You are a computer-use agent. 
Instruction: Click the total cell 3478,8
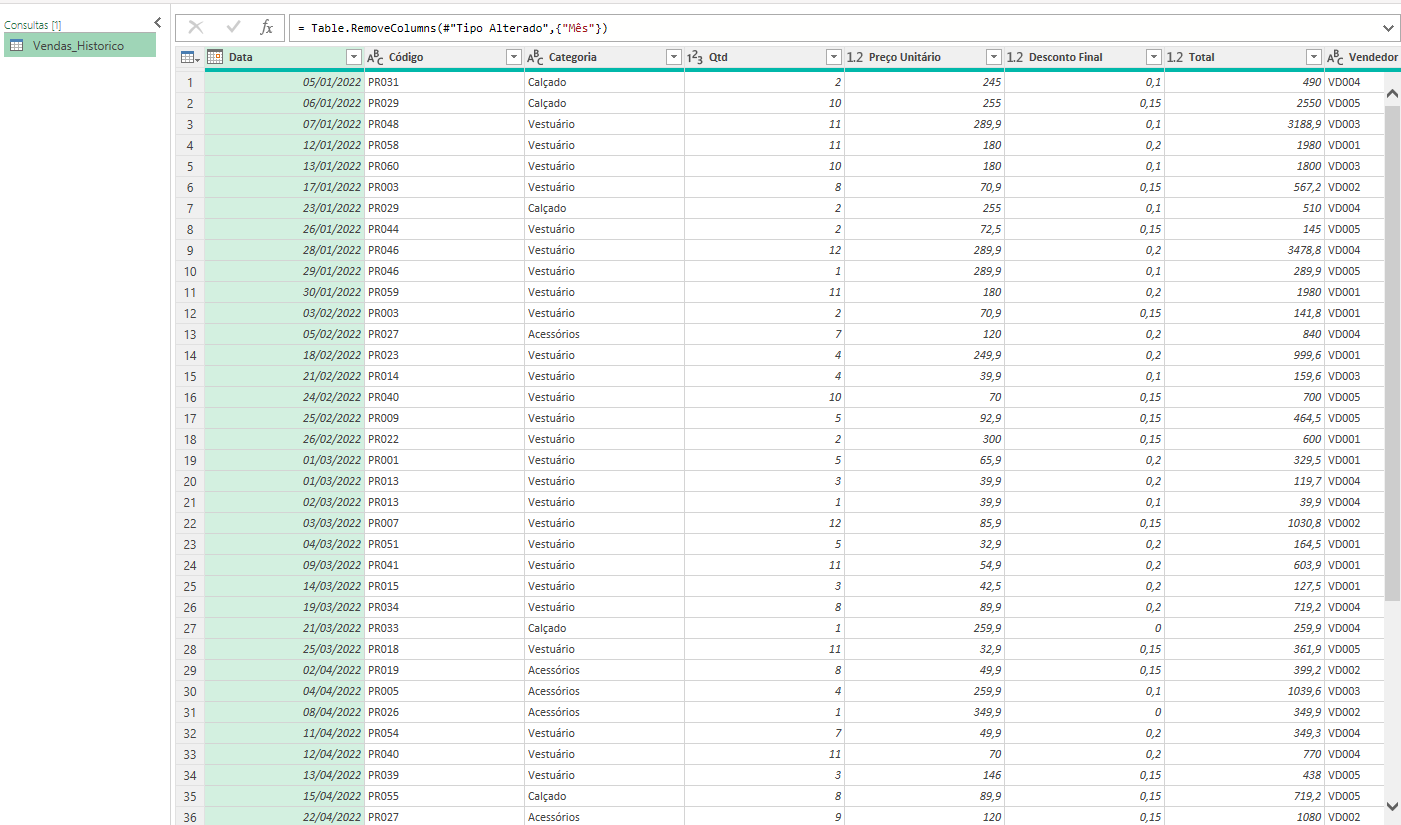pyautogui.click(x=1244, y=250)
